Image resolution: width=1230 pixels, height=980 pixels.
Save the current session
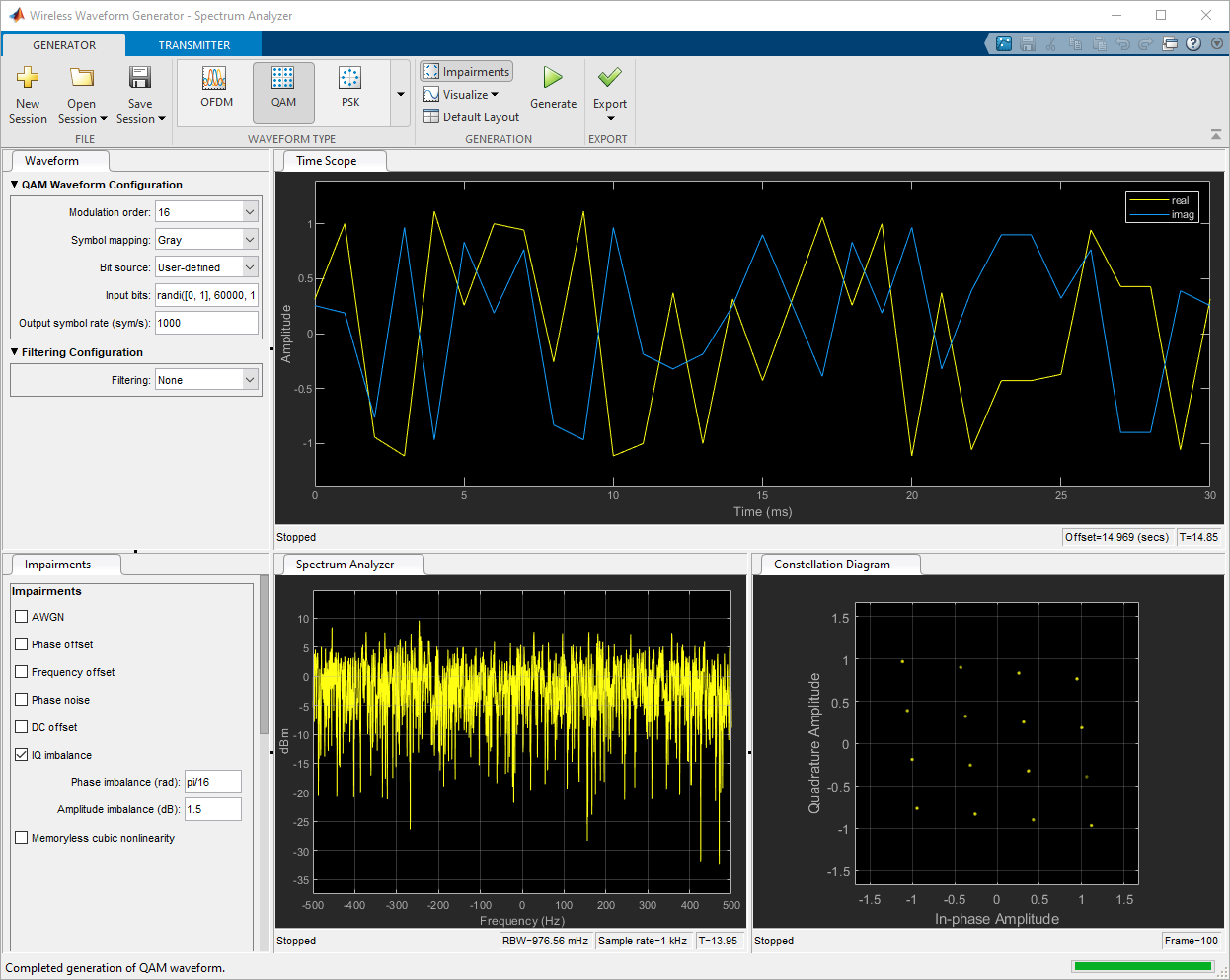139,89
